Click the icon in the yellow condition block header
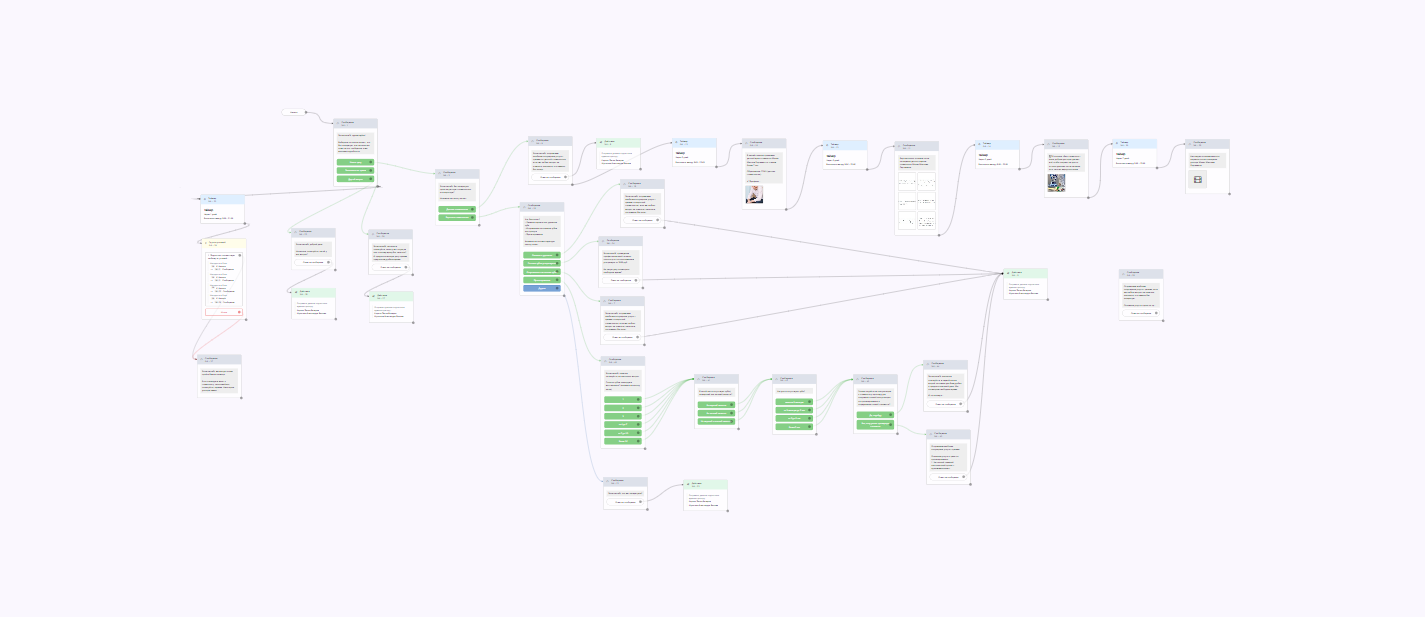The width and height of the screenshot is (1425, 617). click(x=206, y=242)
